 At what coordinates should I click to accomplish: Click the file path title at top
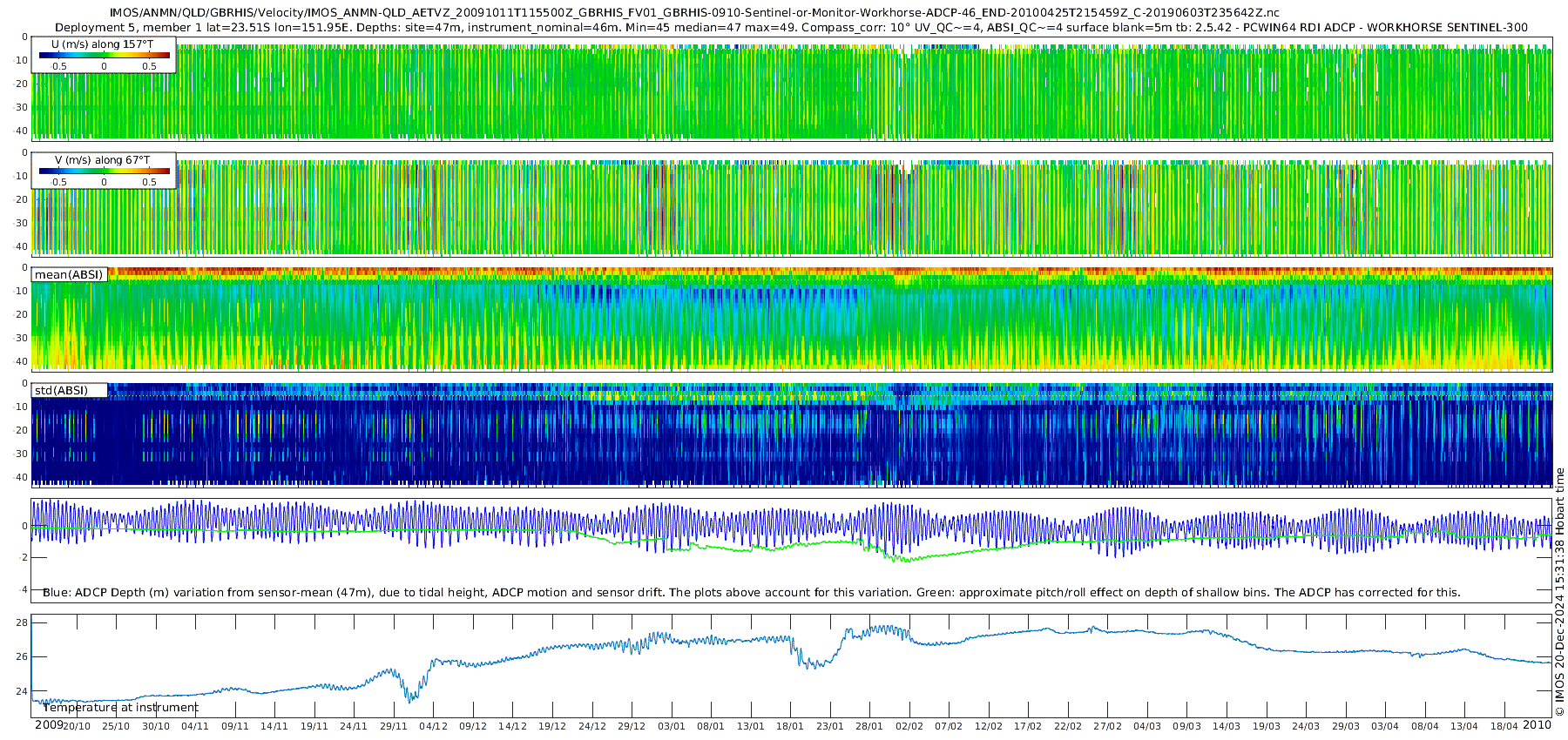pyautogui.click(x=694, y=12)
